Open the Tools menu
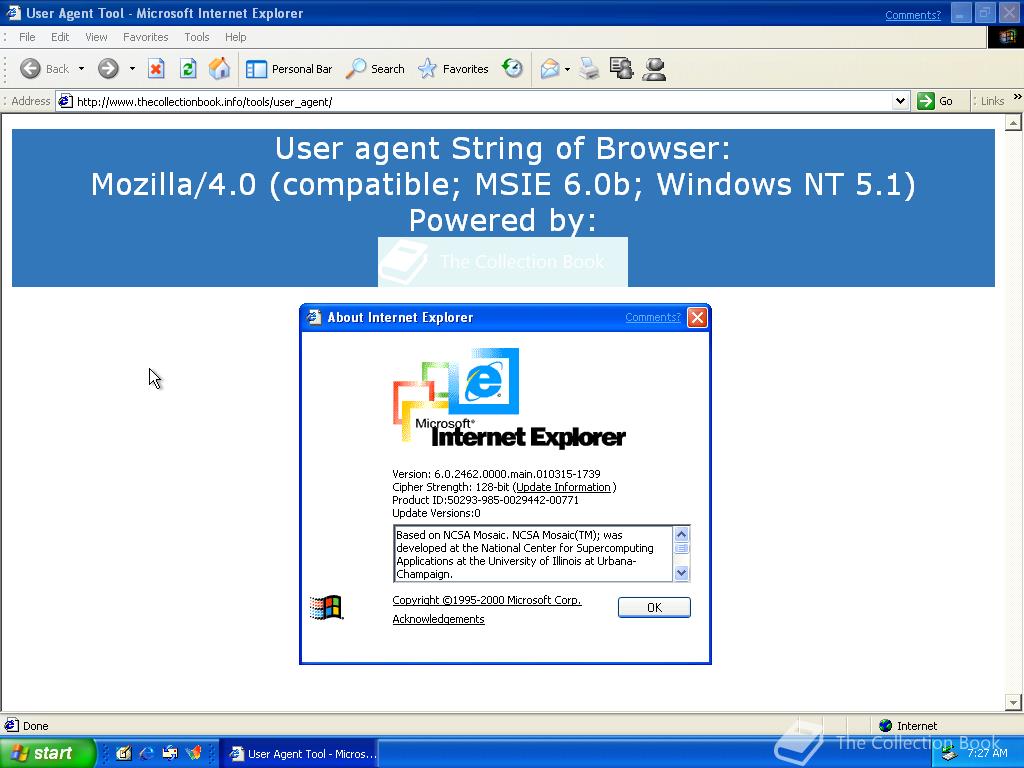This screenshot has width=1024, height=768. (x=197, y=37)
